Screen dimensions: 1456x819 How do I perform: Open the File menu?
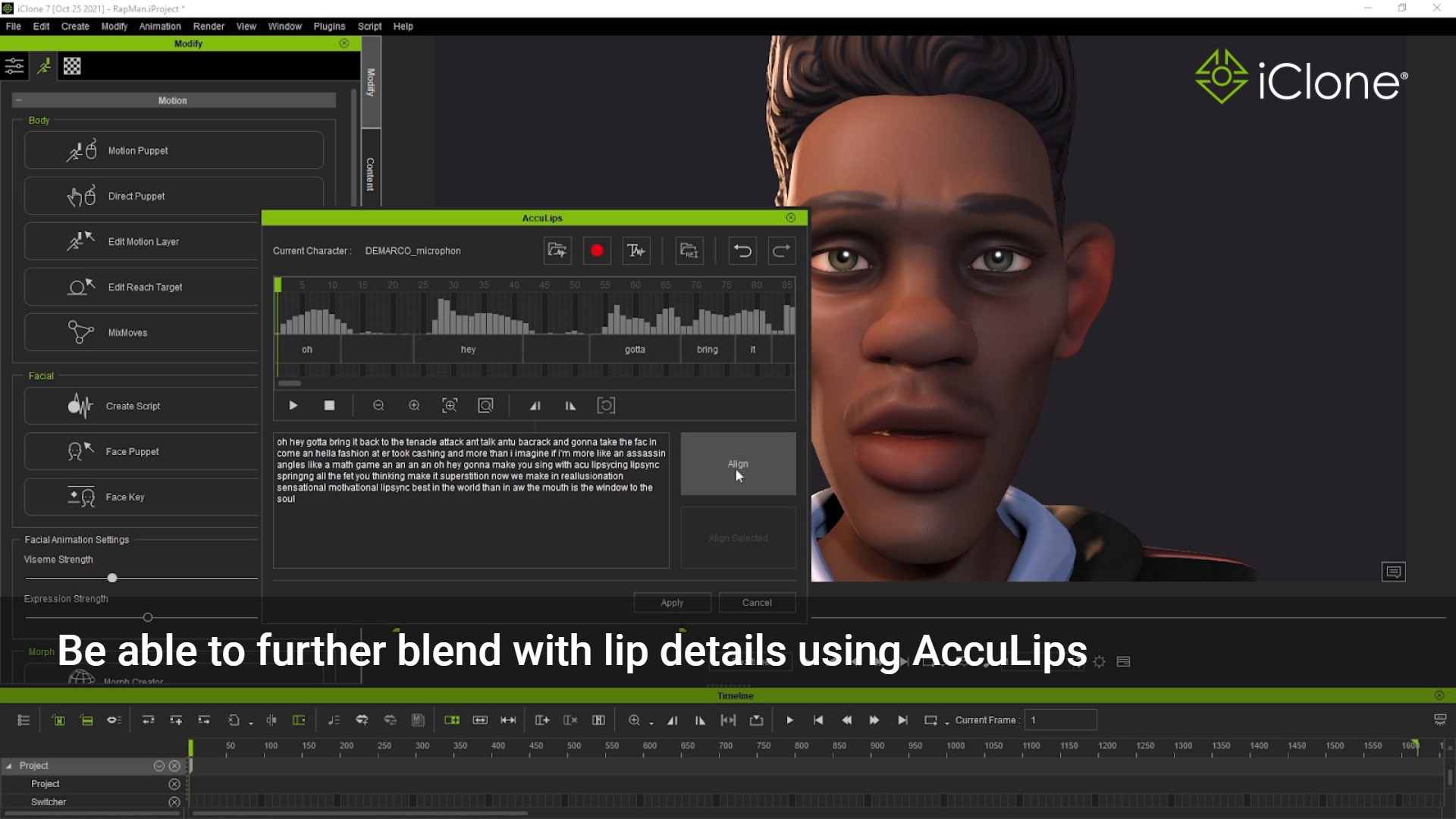(14, 26)
